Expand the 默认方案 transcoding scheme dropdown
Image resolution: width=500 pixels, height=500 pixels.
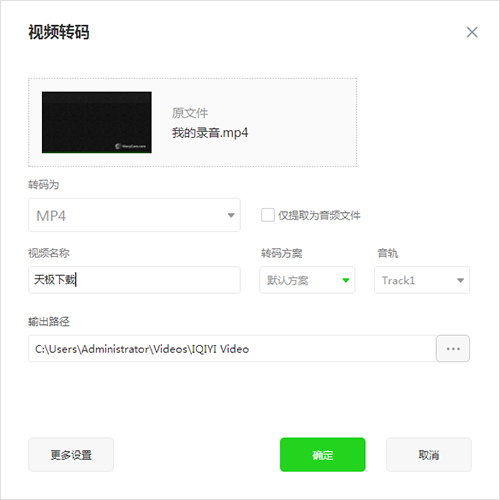click(307, 280)
